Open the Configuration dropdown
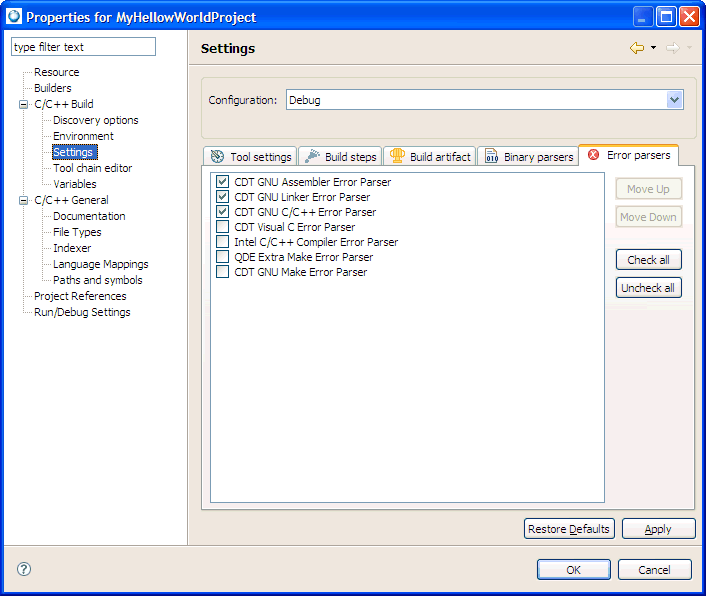The height and width of the screenshot is (596, 706). [x=675, y=100]
